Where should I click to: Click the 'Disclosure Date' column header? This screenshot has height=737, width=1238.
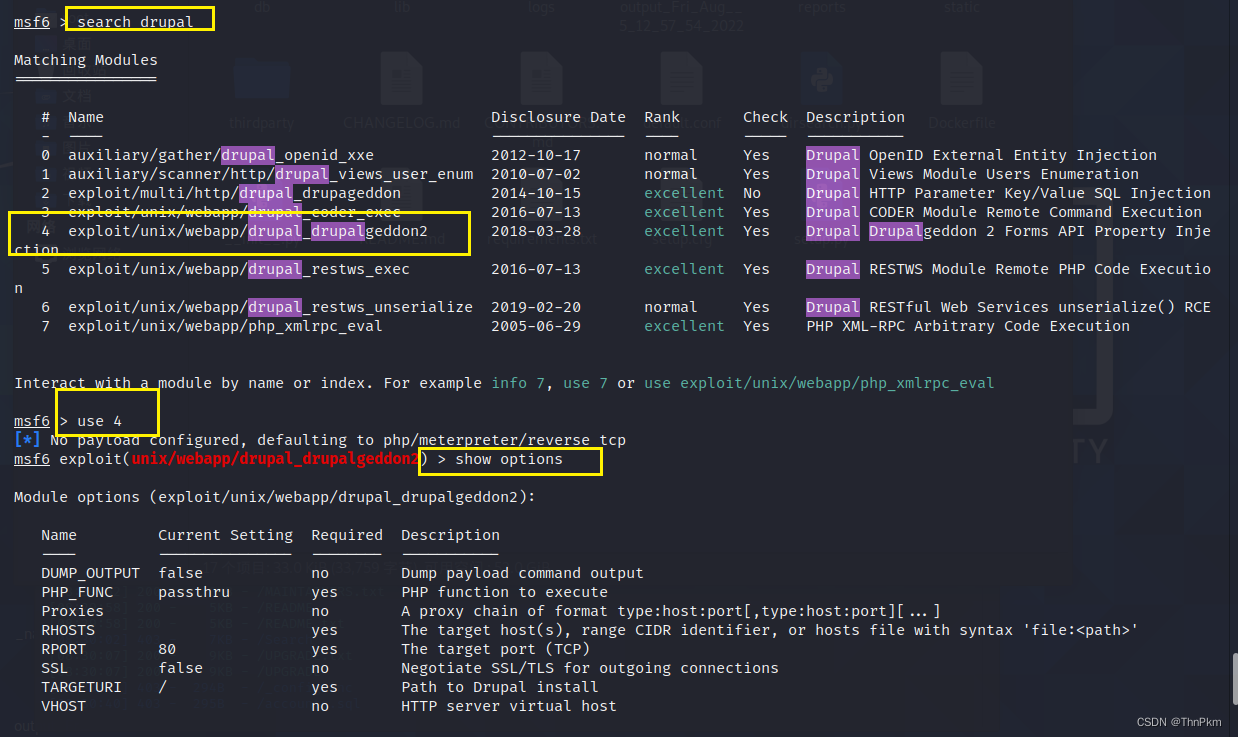tap(558, 117)
